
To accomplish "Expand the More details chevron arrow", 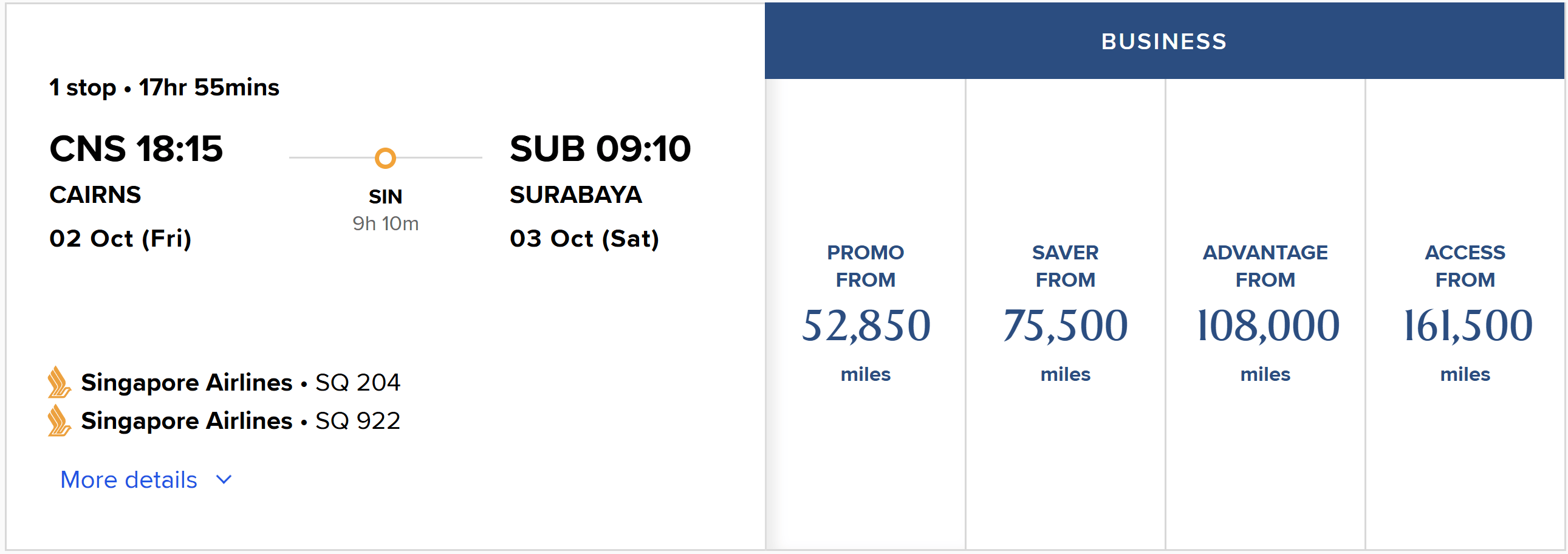I will point(224,480).
